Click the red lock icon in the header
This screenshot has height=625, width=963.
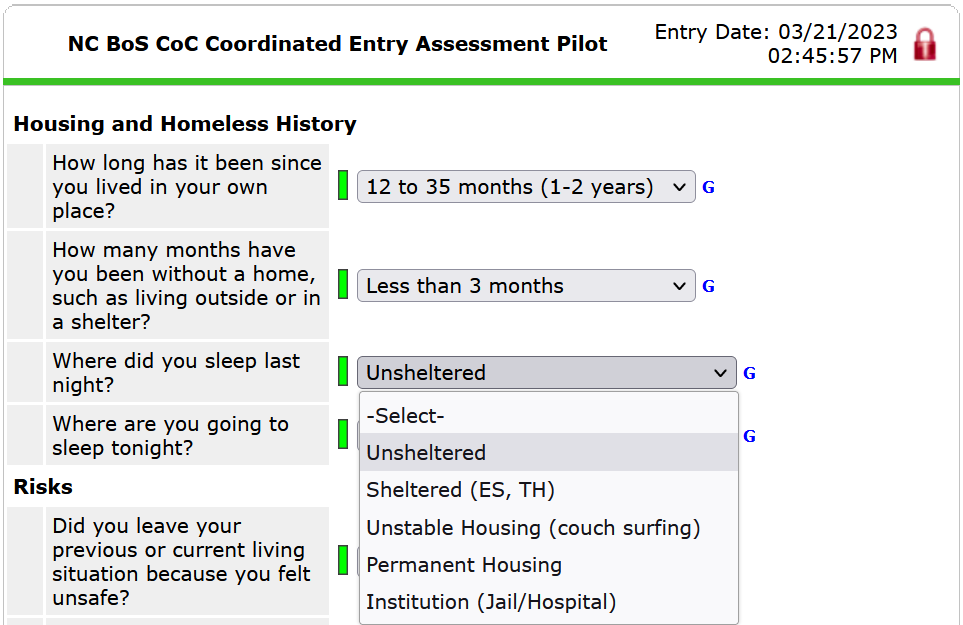(924, 43)
